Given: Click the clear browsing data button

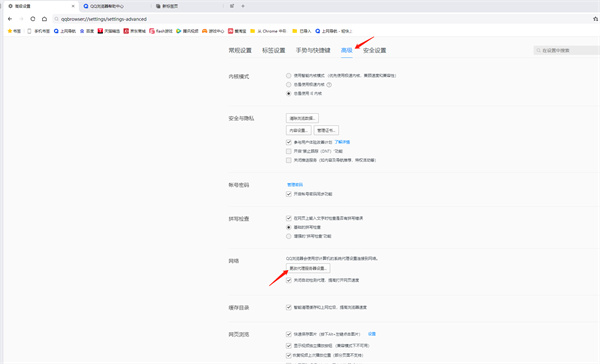Looking at the screenshot, I should pyautogui.click(x=302, y=118).
